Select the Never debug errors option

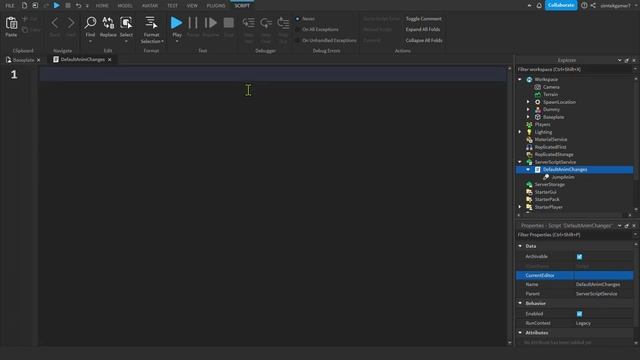coord(298,19)
